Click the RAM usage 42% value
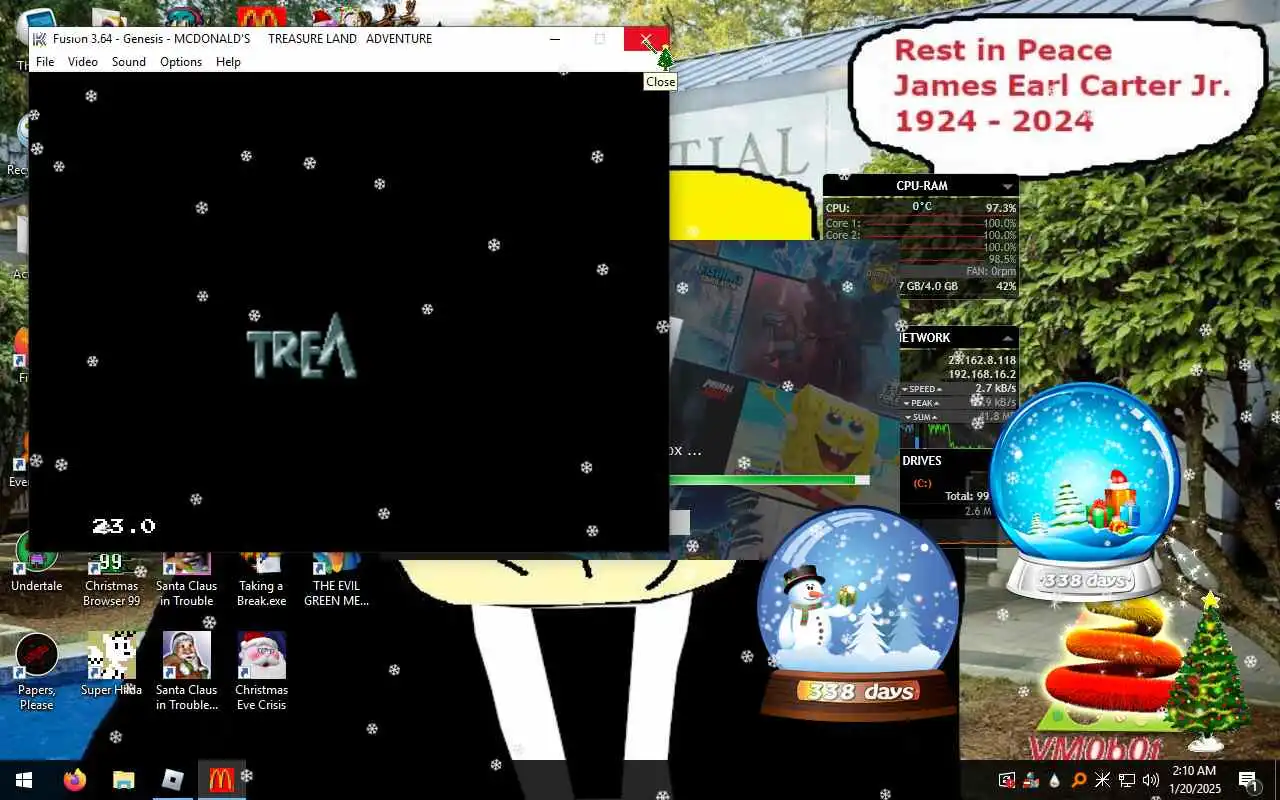The width and height of the screenshot is (1280, 800). pos(1006,286)
